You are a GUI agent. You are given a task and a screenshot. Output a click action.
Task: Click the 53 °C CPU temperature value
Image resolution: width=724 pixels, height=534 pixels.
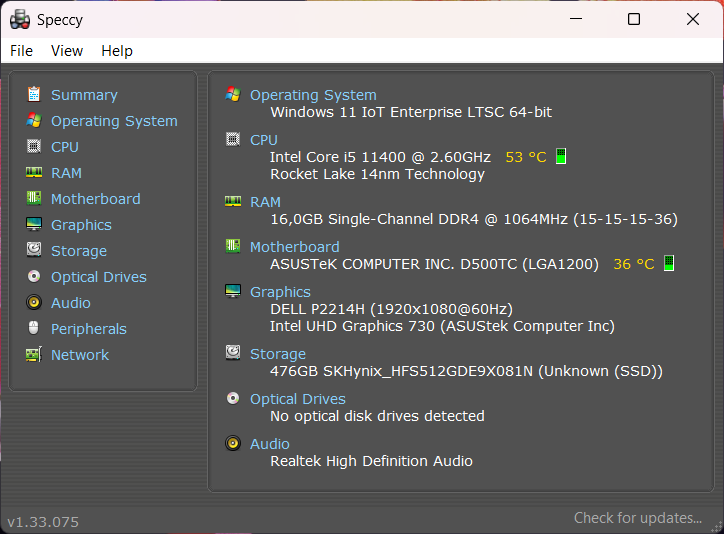(x=525, y=157)
